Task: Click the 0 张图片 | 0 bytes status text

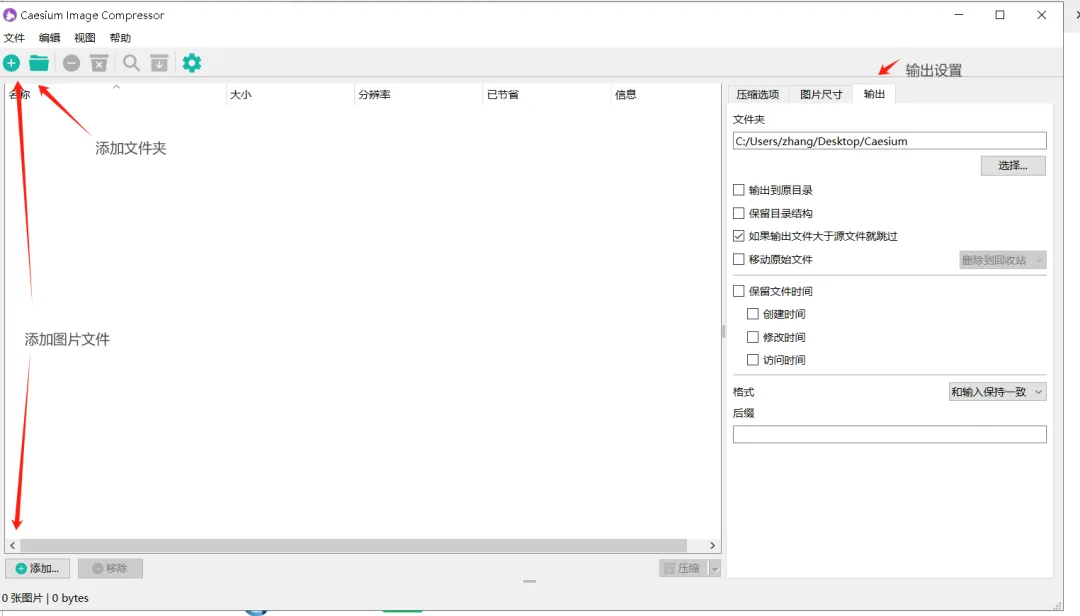Action: pos(45,598)
